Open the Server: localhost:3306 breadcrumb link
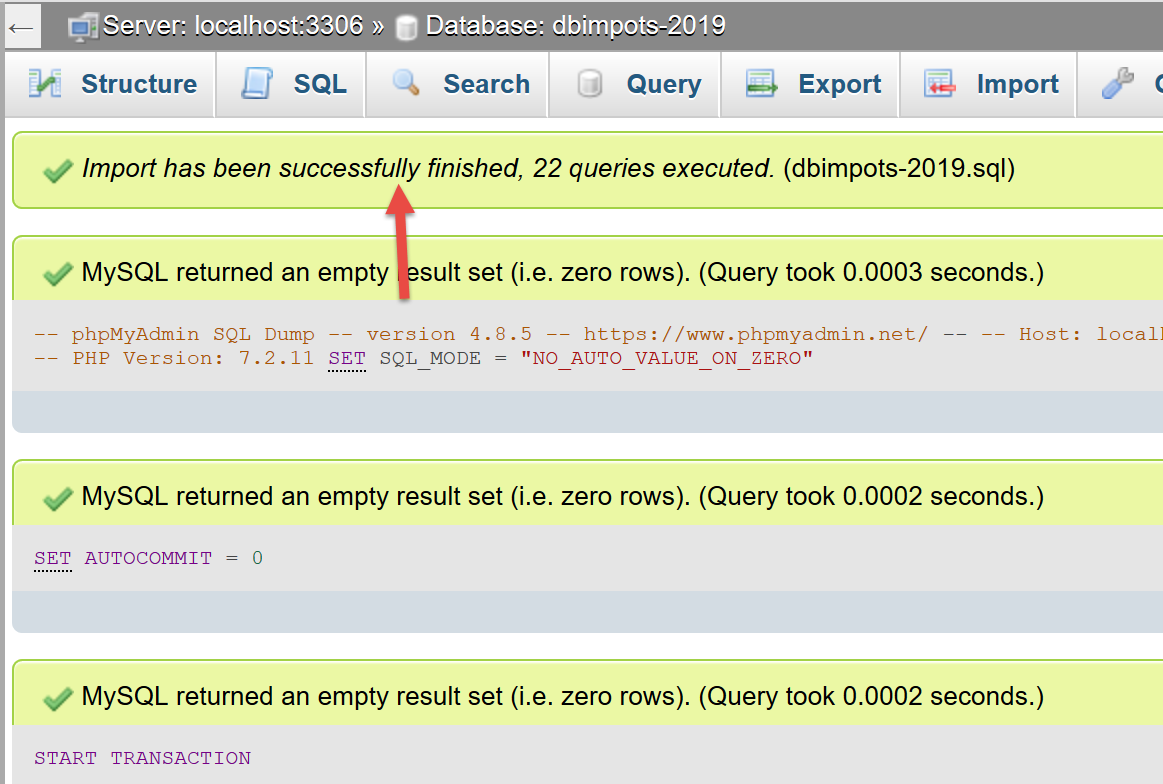The width and height of the screenshot is (1163, 784). coord(232,26)
